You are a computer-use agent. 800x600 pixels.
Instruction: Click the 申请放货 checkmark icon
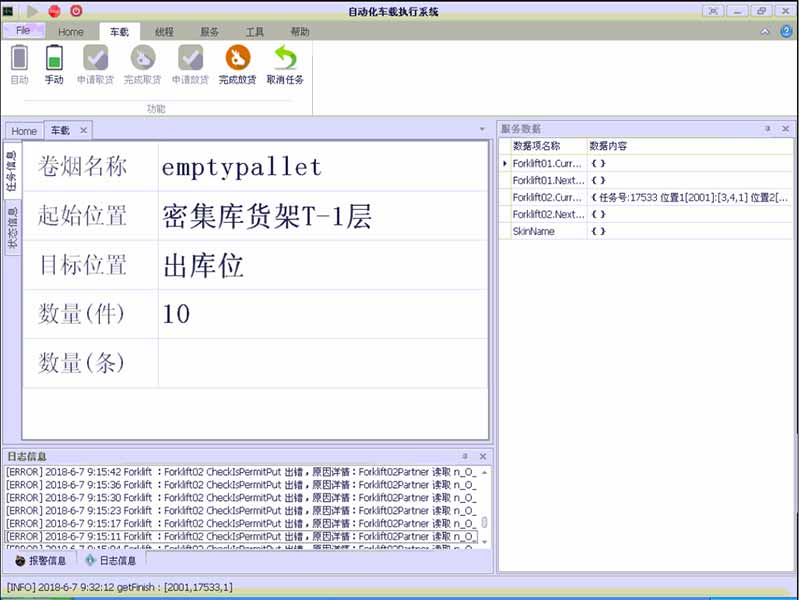(x=190, y=58)
